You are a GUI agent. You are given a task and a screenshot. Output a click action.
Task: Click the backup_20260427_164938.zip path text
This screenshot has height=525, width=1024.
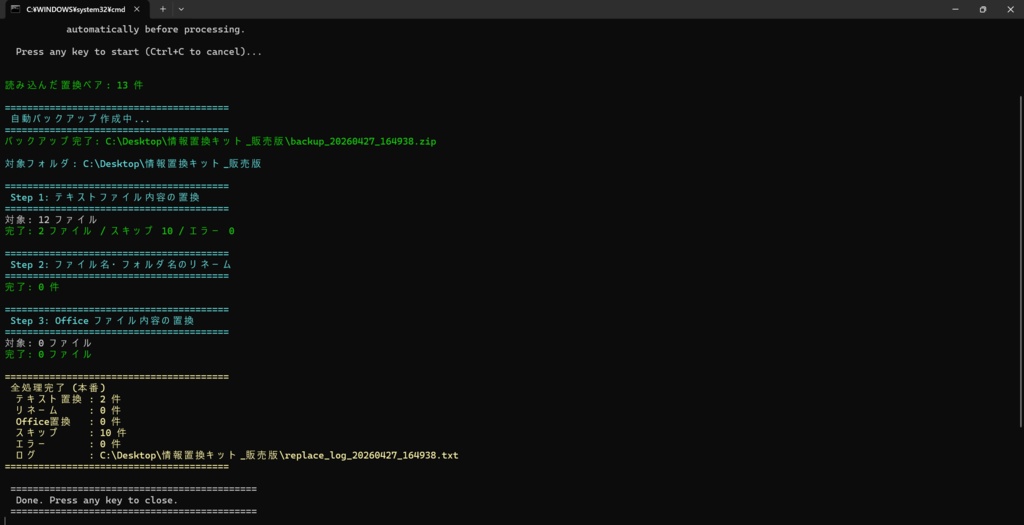[x=362, y=142]
